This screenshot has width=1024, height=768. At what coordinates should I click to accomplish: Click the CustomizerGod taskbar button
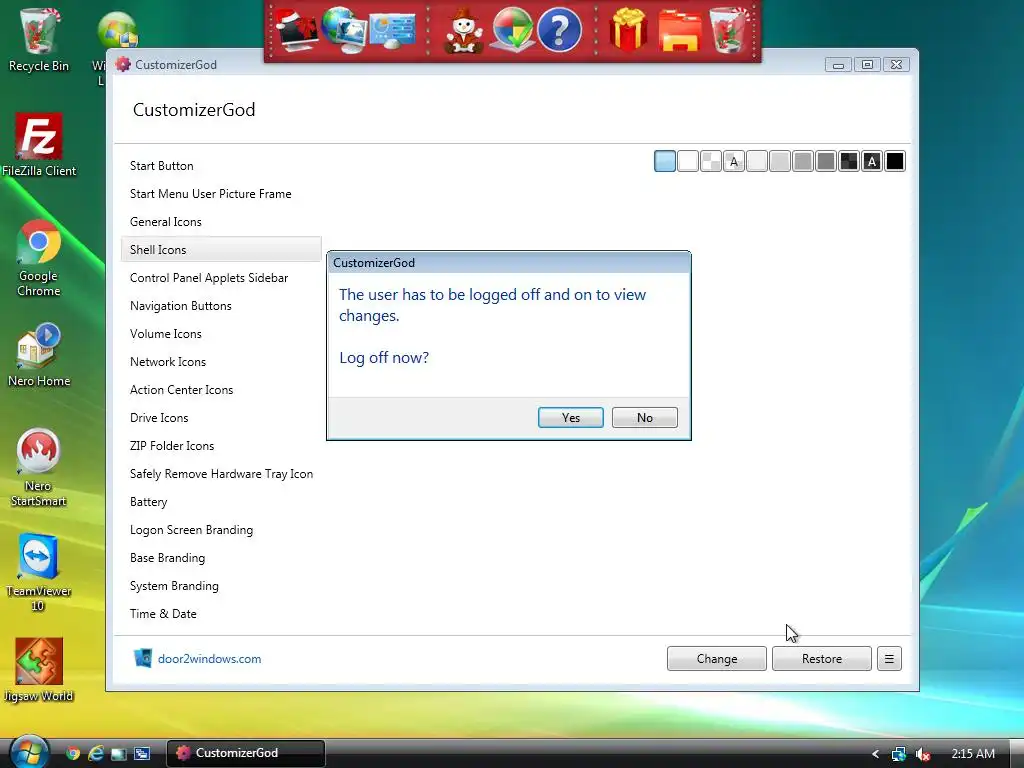(x=246, y=753)
